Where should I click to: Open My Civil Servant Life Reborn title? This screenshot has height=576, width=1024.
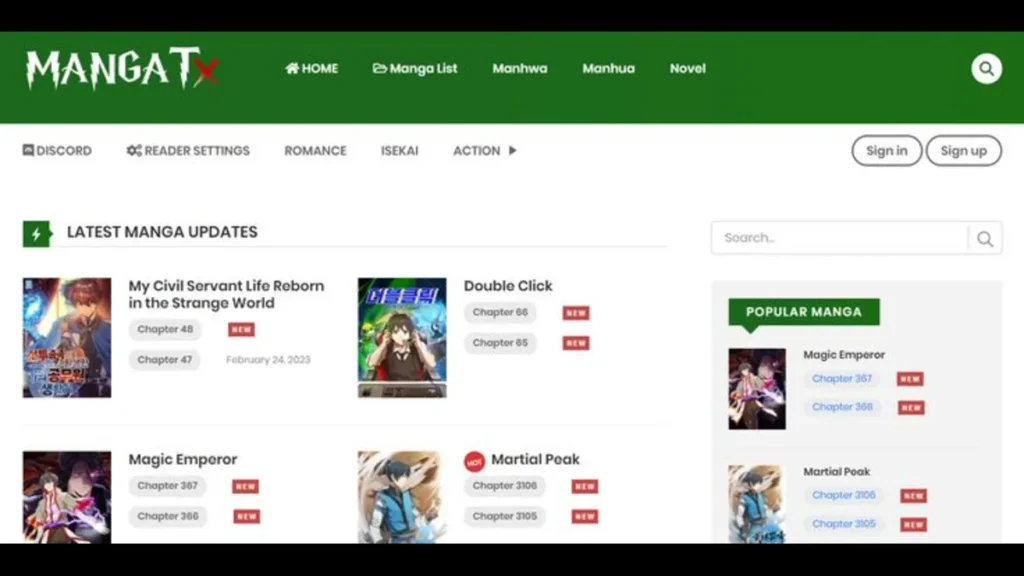click(x=226, y=295)
